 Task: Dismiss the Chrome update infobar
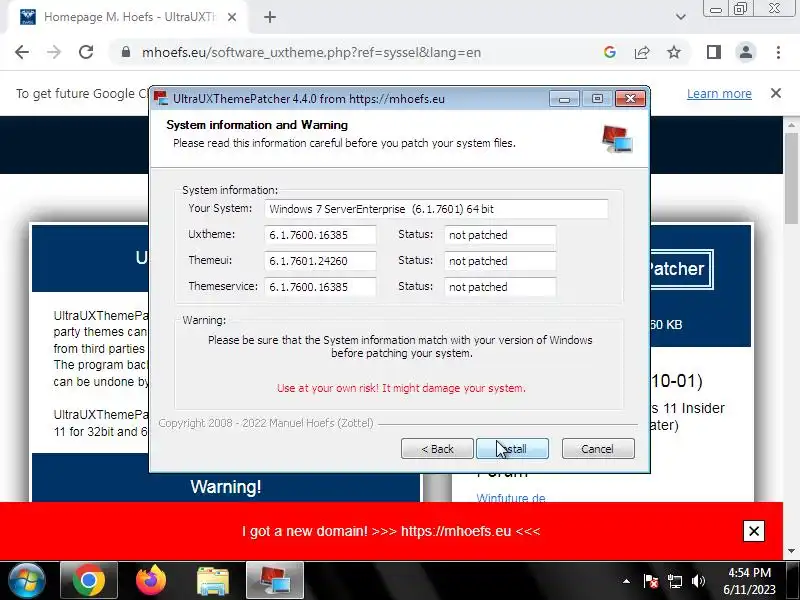coord(776,93)
